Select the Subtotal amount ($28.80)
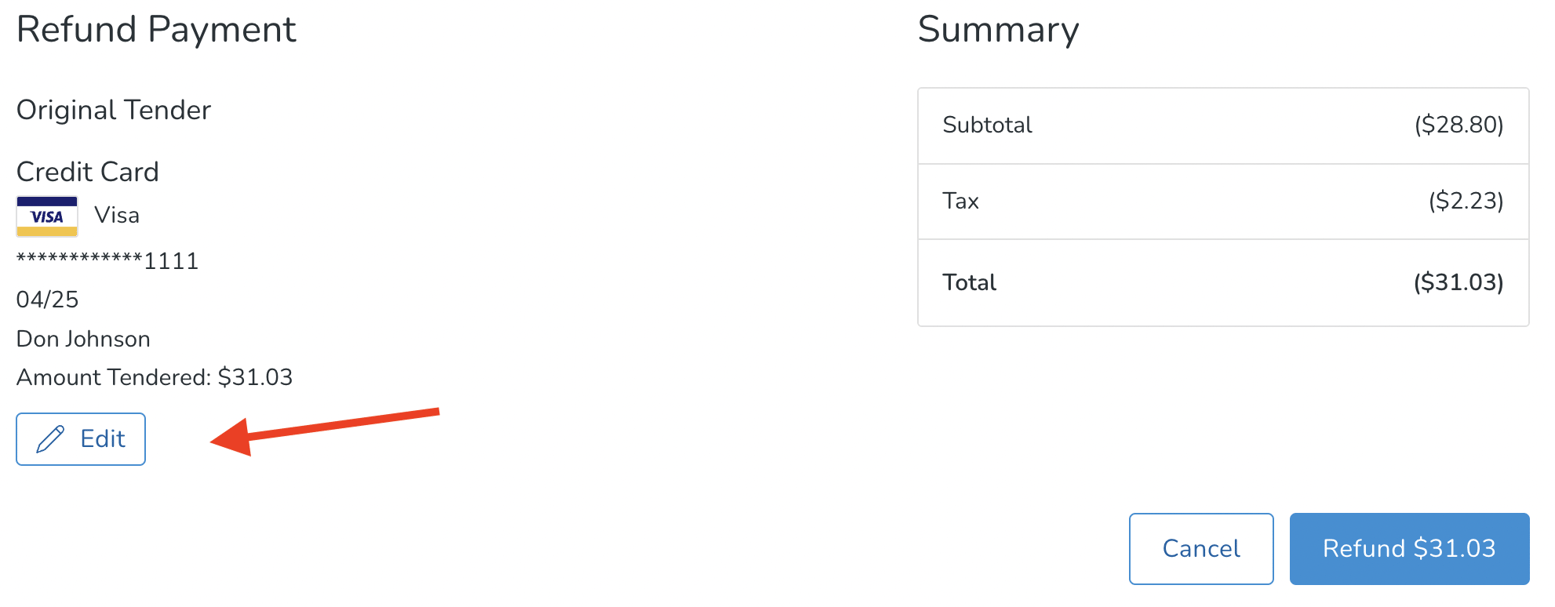Screen dimensions: 1555x607 pyautogui.click(x=1458, y=124)
